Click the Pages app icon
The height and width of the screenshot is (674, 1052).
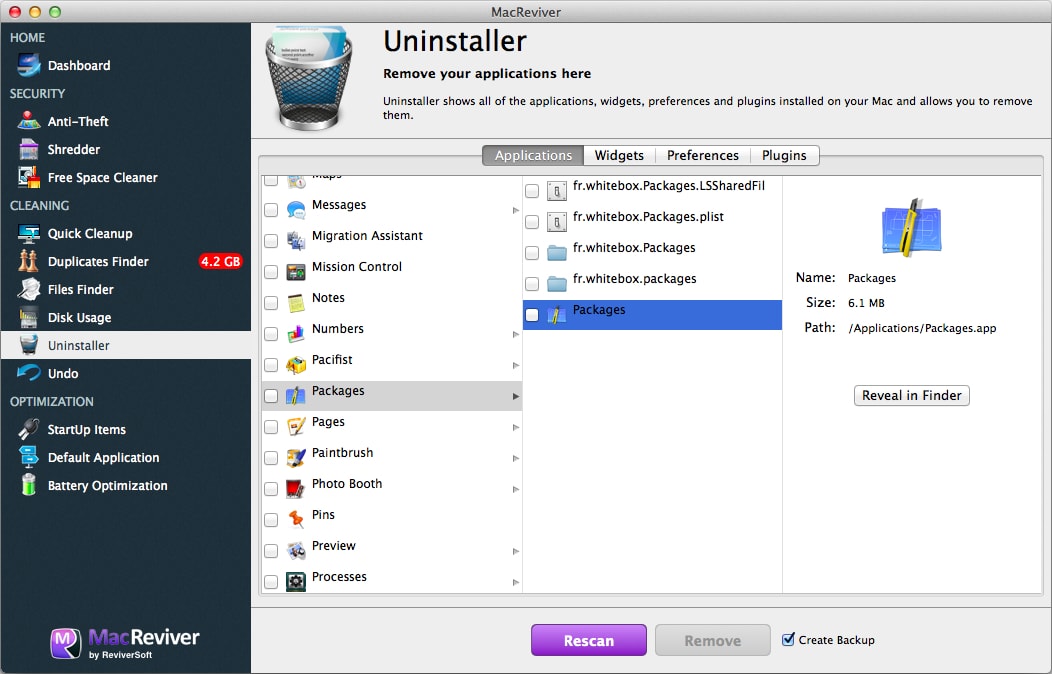point(296,427)
